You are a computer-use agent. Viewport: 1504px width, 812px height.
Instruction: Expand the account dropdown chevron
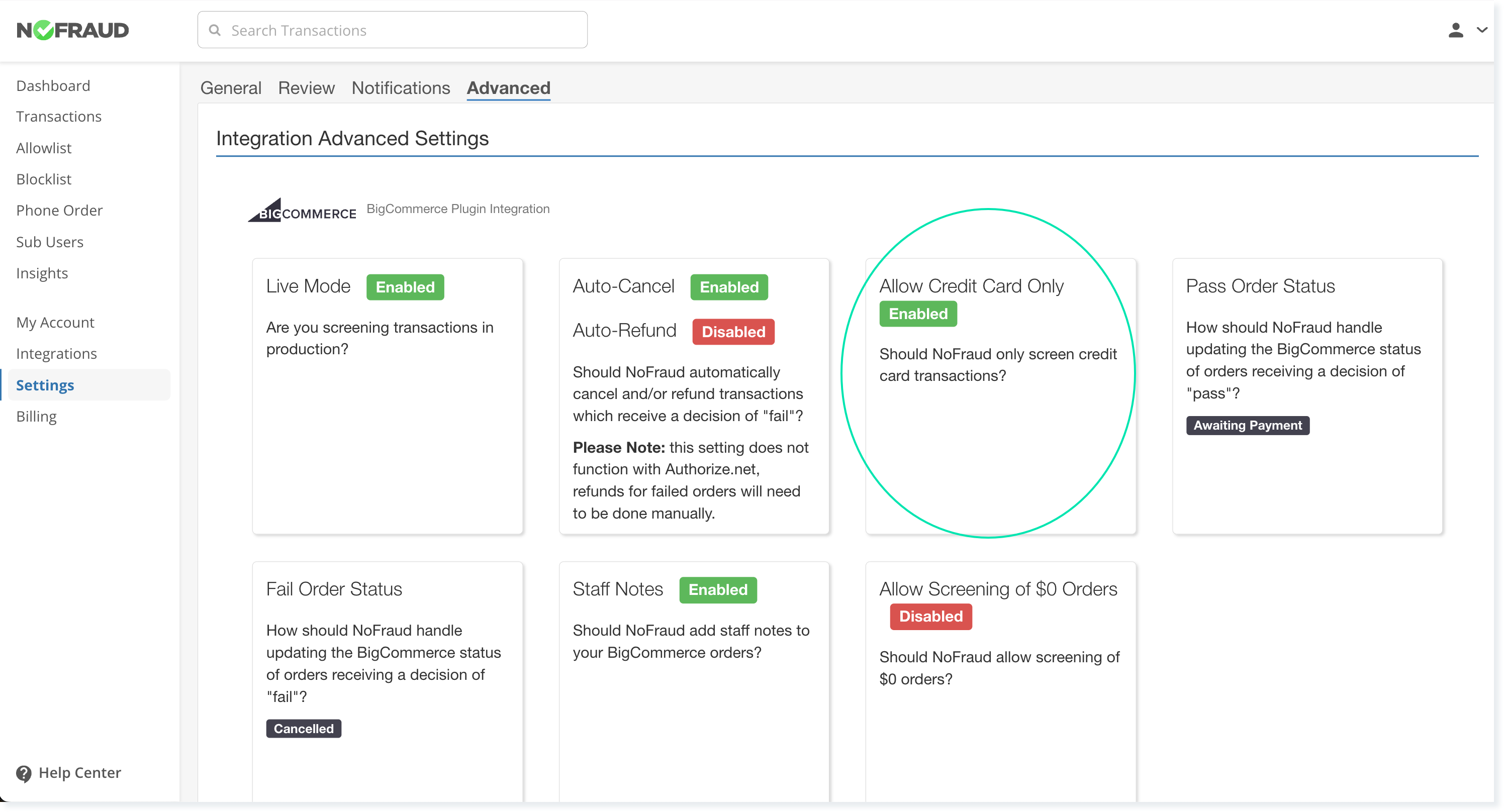[x=1482, y=30]
